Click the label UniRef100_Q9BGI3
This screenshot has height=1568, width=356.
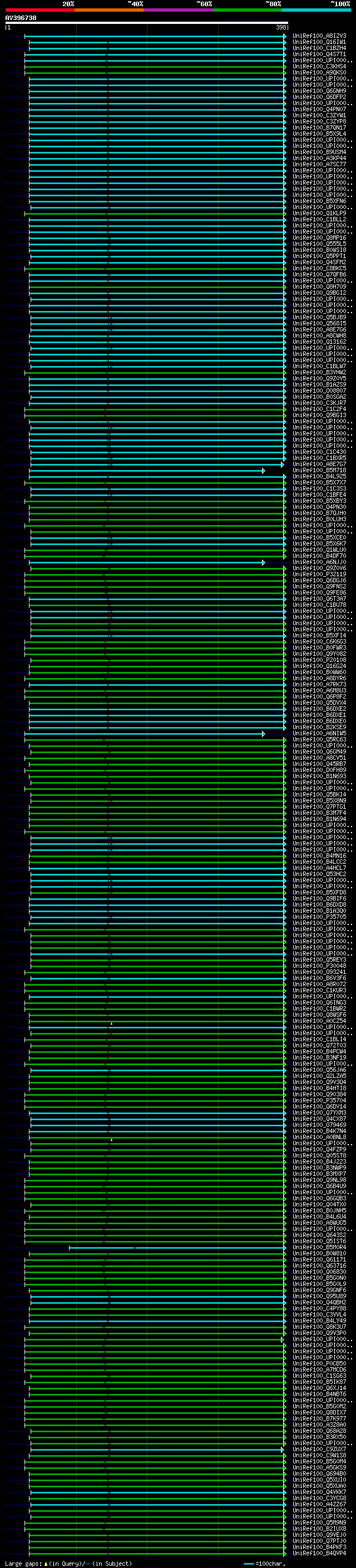(x=319, y=415)
